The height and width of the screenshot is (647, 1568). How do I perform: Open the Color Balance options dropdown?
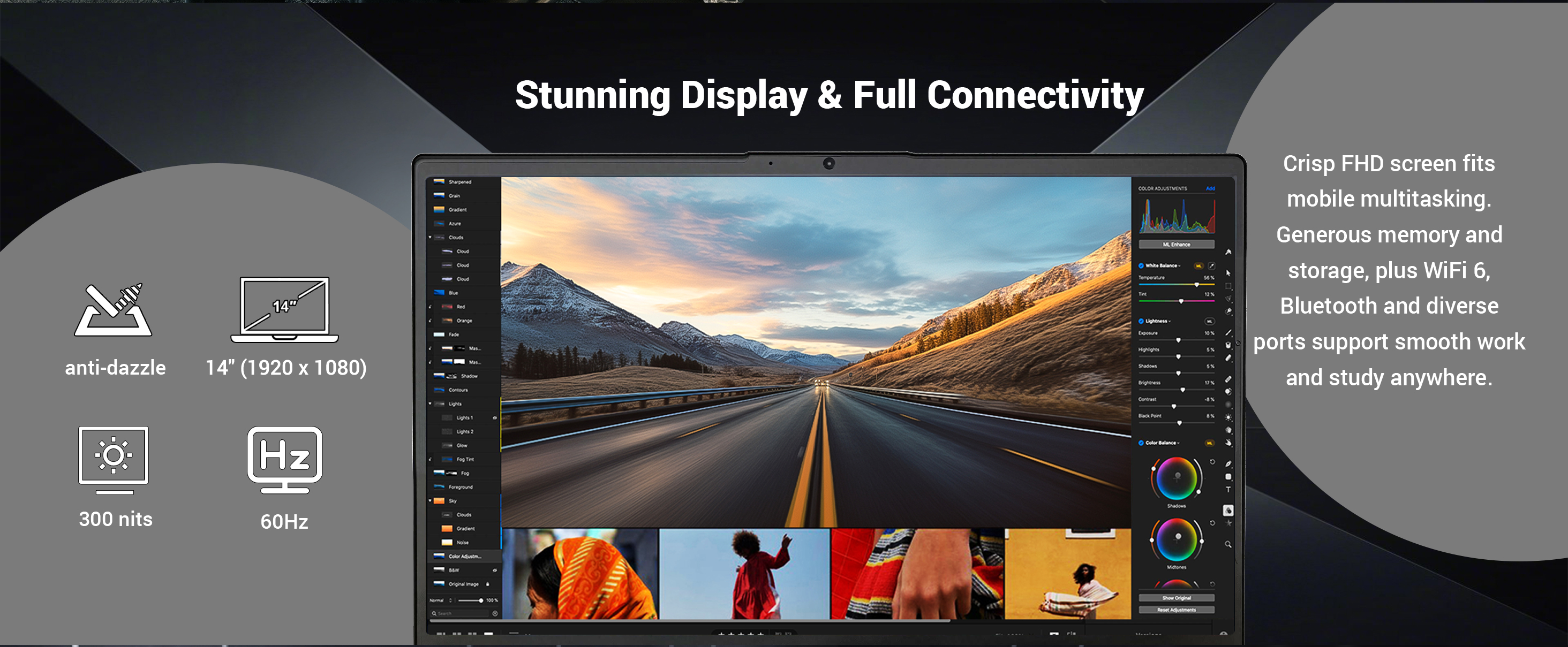tap(1178, 443)
